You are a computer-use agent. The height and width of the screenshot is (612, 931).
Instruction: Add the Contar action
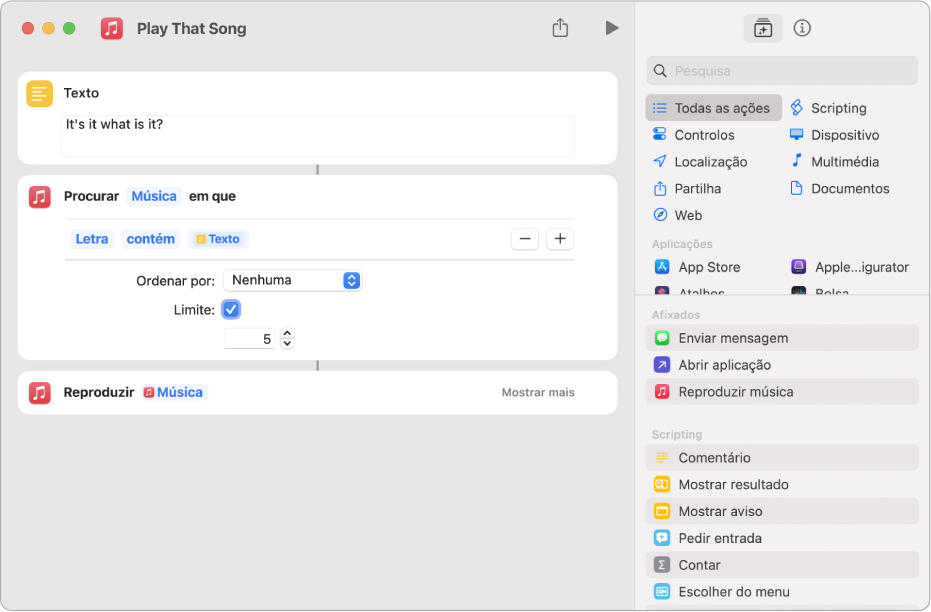tap(782, 565)
